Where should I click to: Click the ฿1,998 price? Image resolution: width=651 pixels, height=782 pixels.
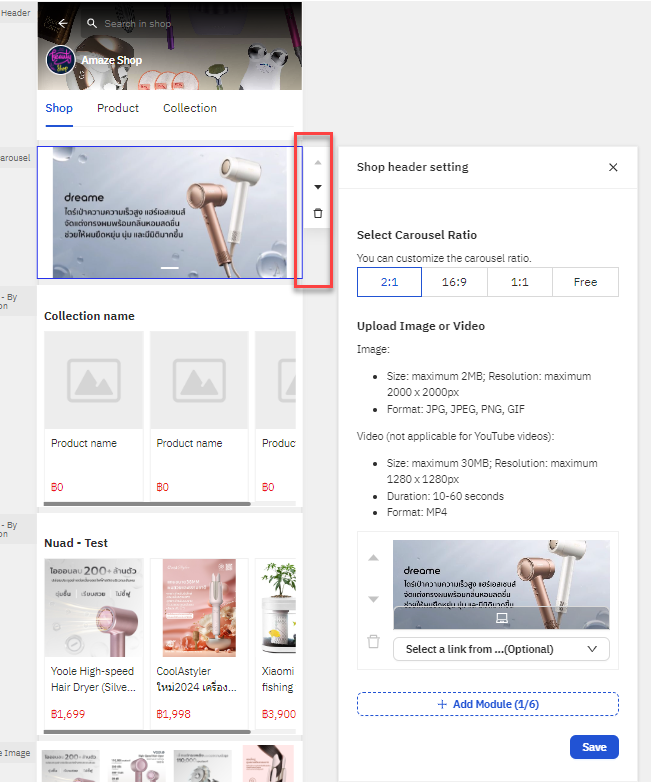click(x=173, y=714)
